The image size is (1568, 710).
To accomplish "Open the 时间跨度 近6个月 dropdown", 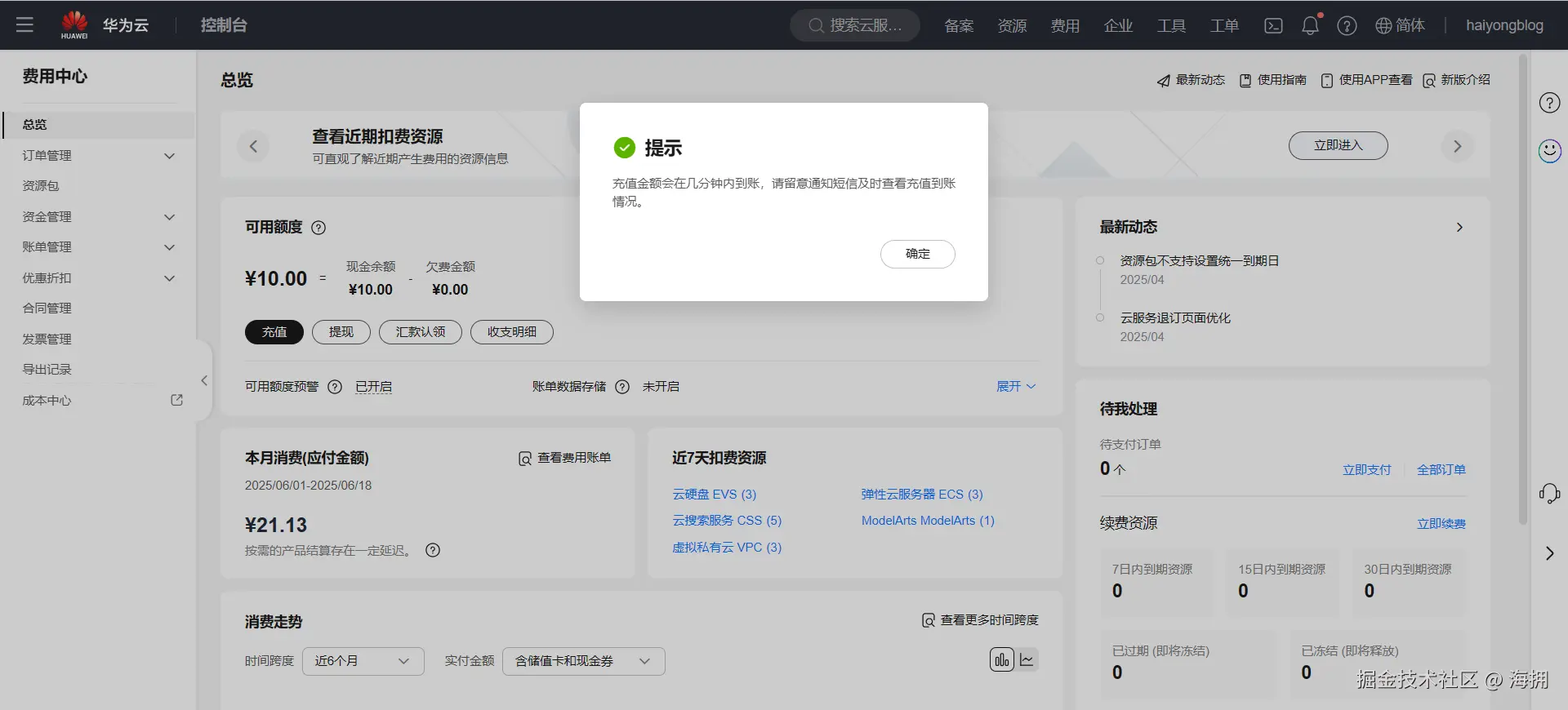I will pyautogui.click(x=363, y=661).
